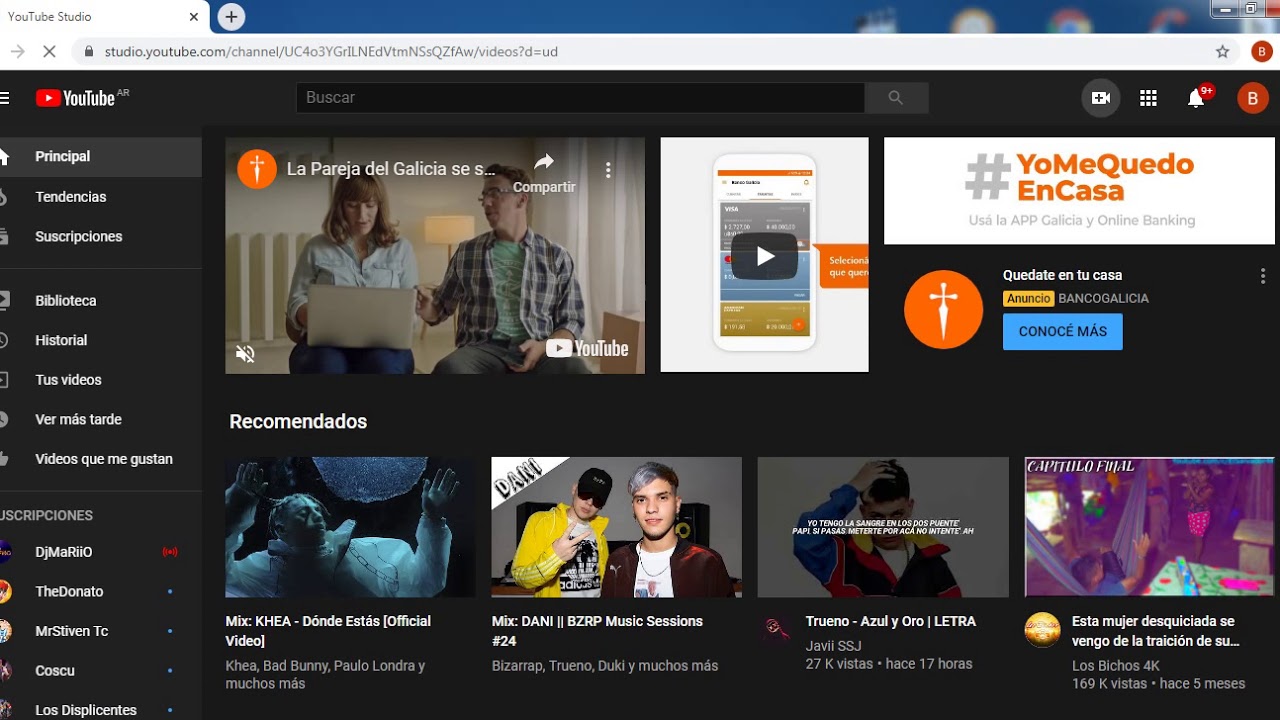
Task: Click the CONOCÉ MÁS button
Action: coord(1063,332)
